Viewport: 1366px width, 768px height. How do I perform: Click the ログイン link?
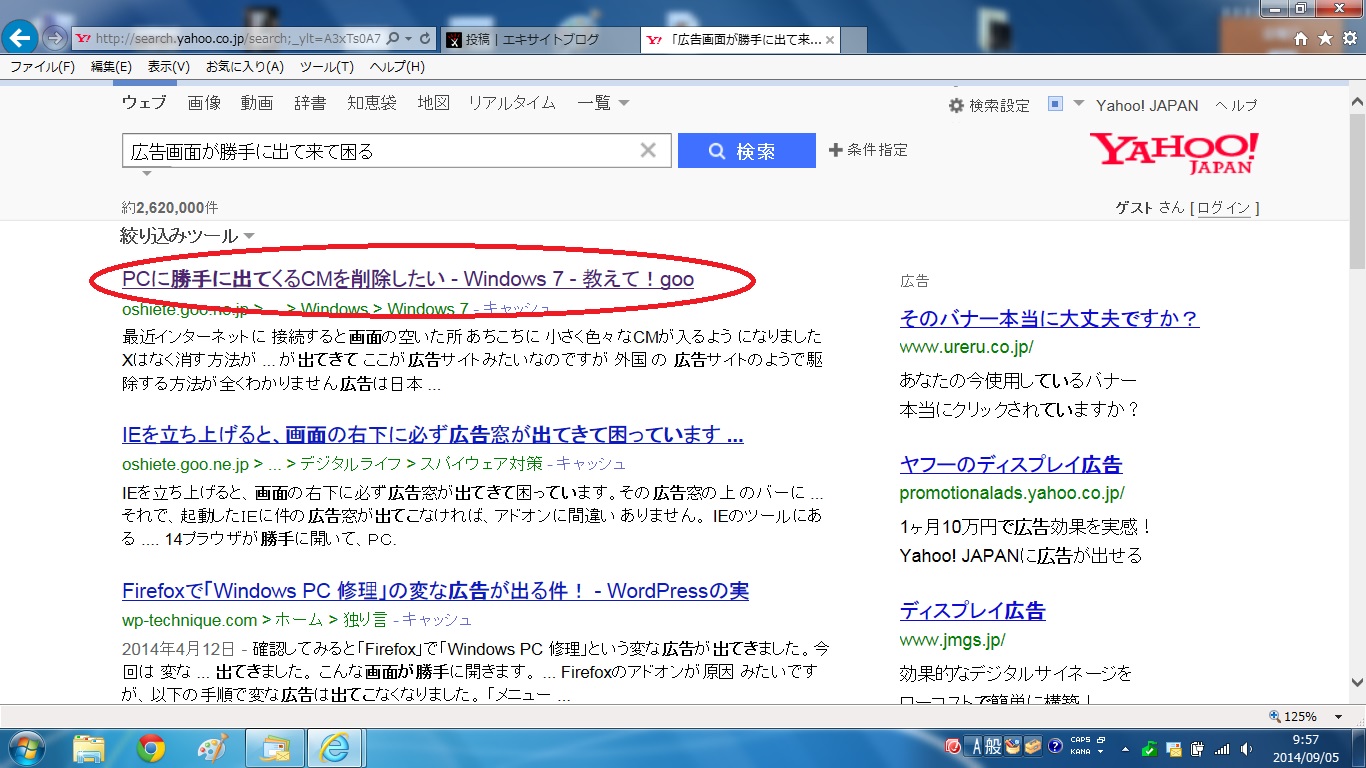click(x=1224, y=208)
